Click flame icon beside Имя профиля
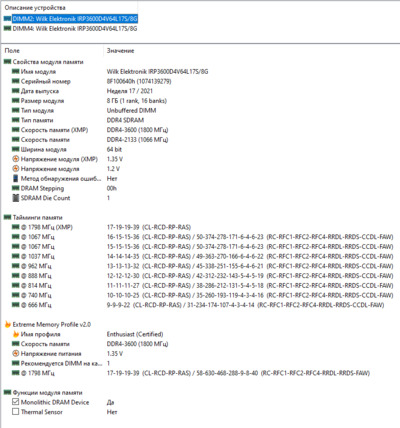 tap(15, 334)
